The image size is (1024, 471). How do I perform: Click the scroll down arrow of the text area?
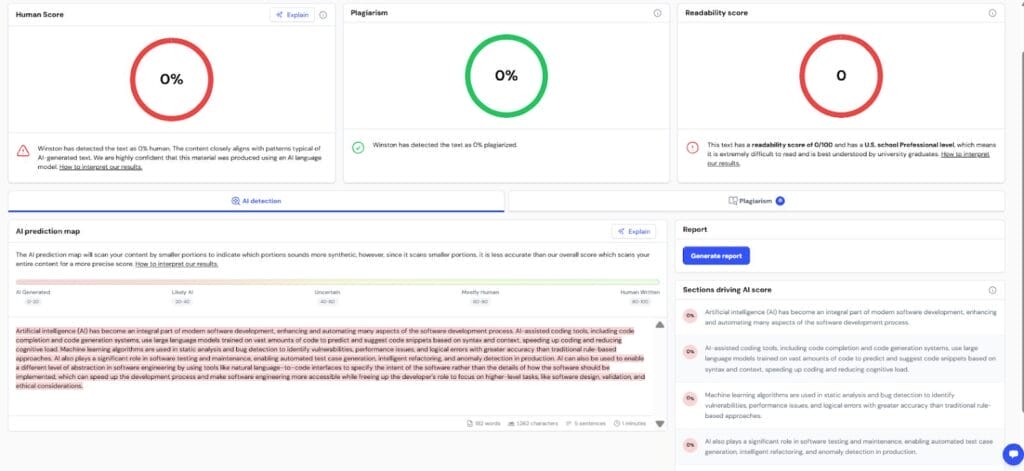[659, 424]
